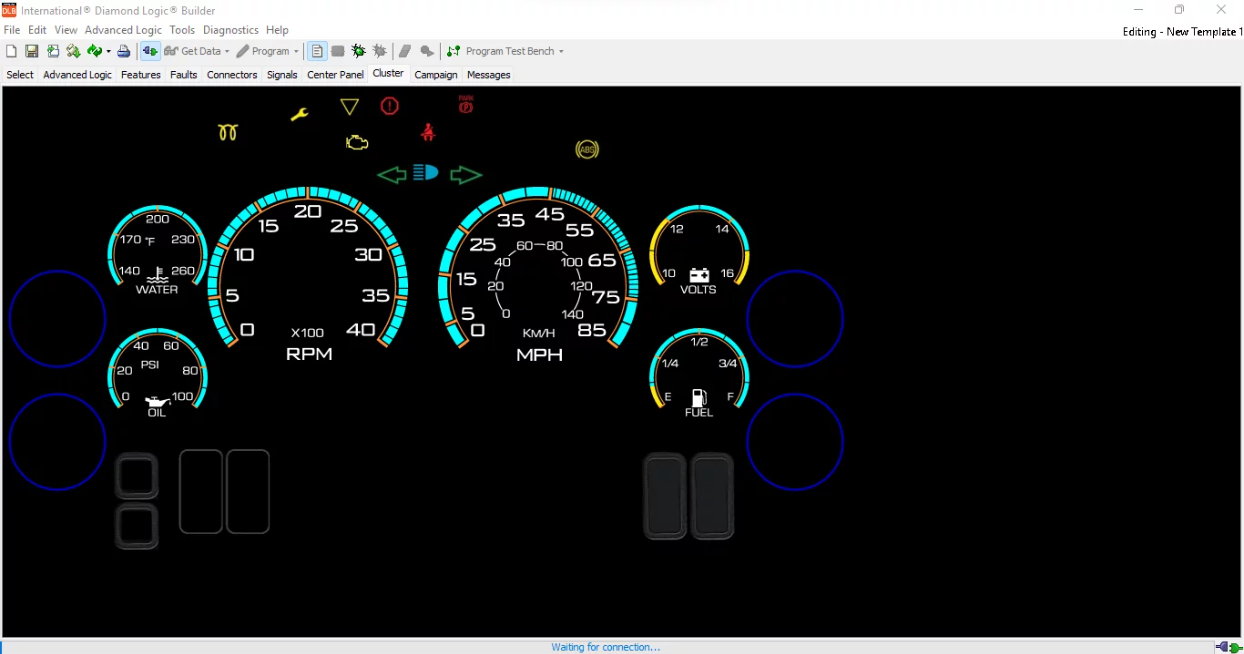Click the wrench service indicator in the cluster
The height and width of the screenshot is (654, 1244).
pyautogui.click(x=299, y=113)
